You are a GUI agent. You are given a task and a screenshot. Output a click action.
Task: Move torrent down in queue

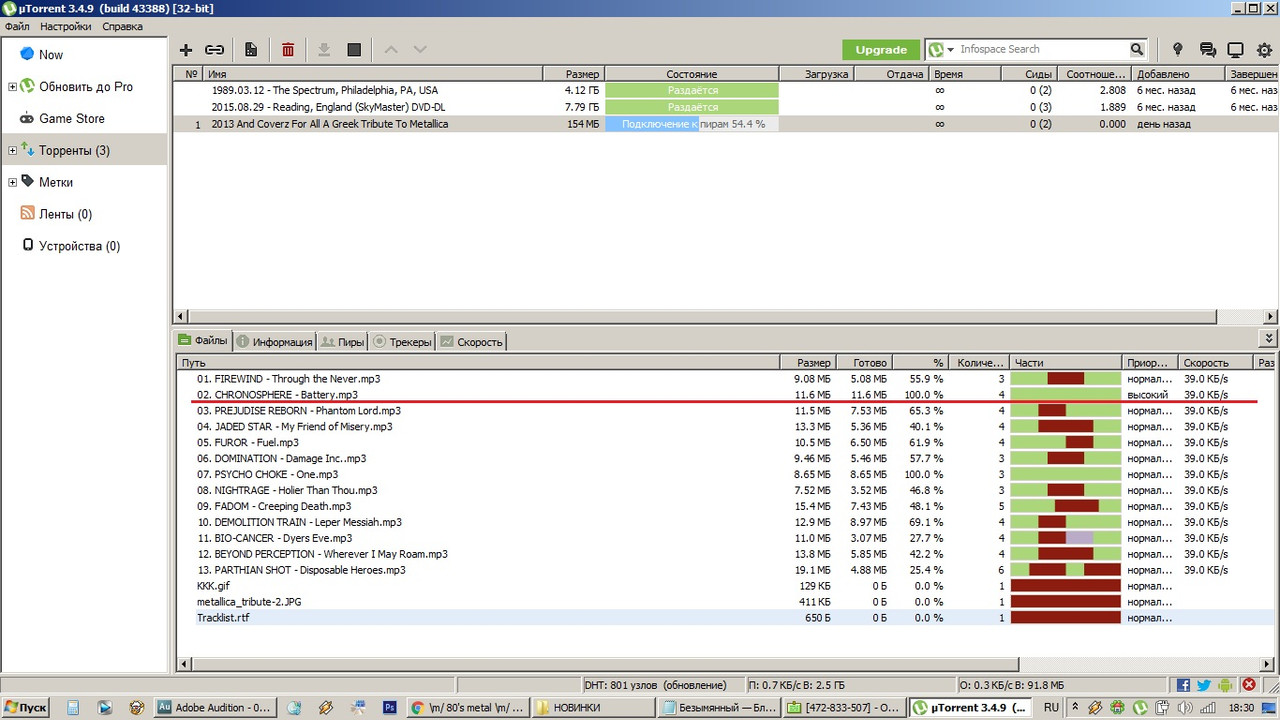420,49
